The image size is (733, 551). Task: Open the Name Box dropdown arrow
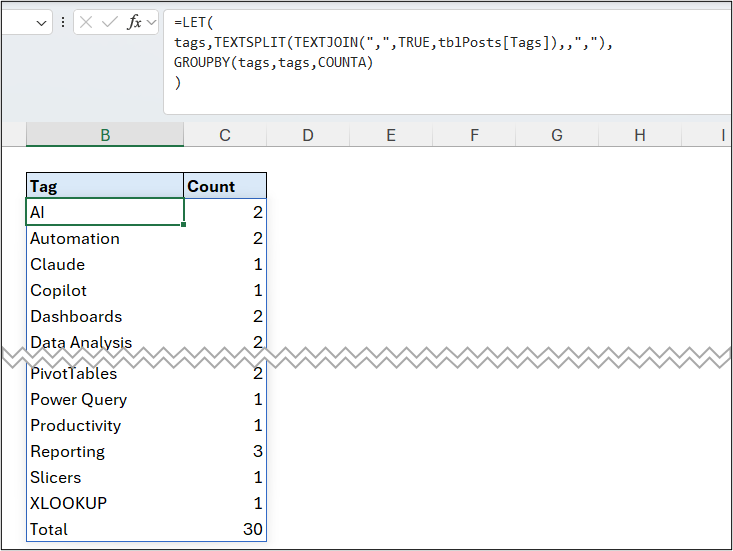[x=42, y=23]
